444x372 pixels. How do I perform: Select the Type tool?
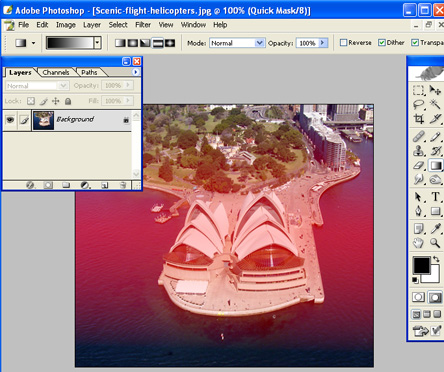435,197
